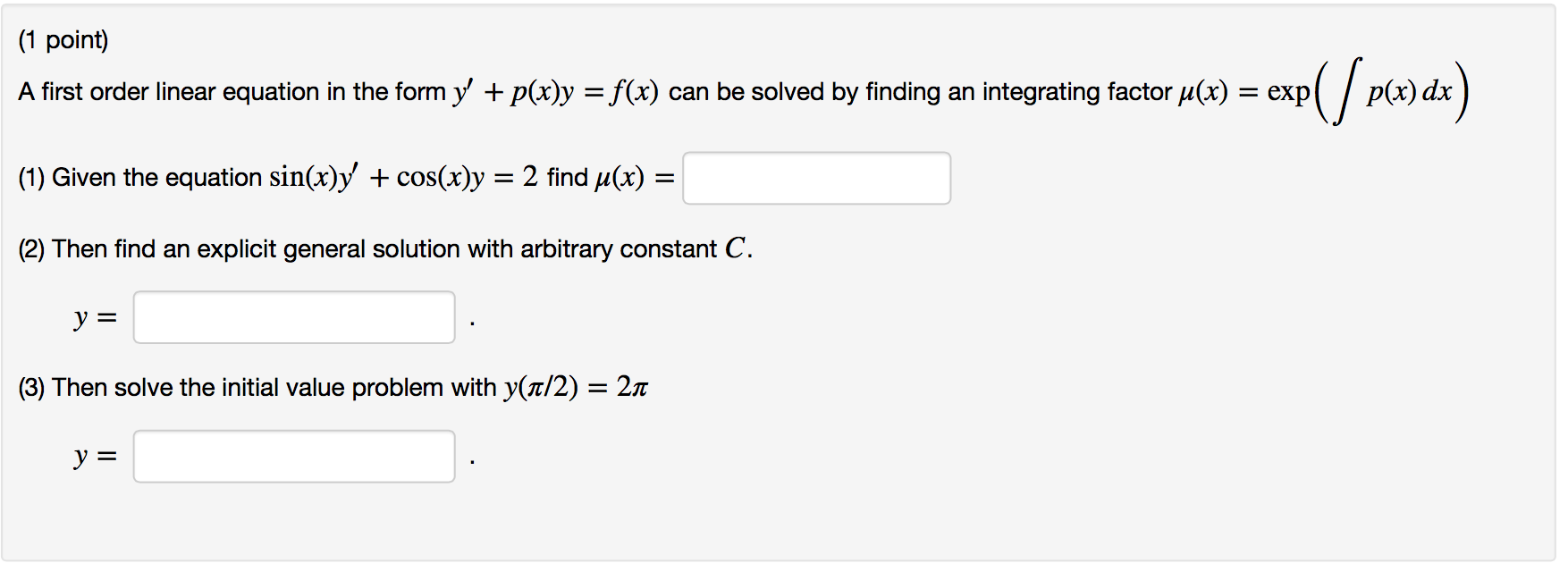Click the initial value problem y answer box
Viewport: 1568px width, 563px height.
[295, 456]
